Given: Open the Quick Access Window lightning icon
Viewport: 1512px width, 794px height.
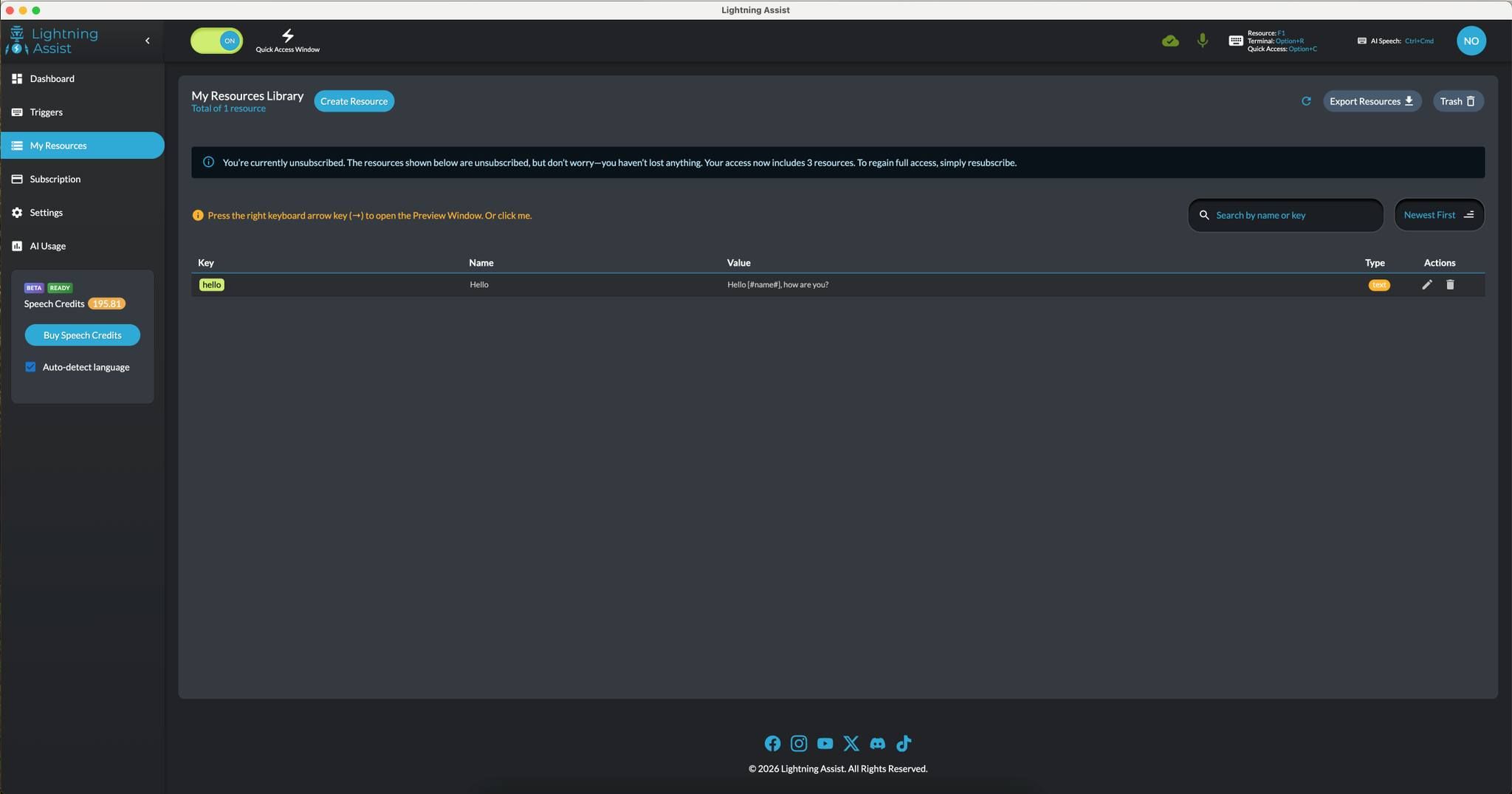Looking at the screenshot, I should (287, 35).
